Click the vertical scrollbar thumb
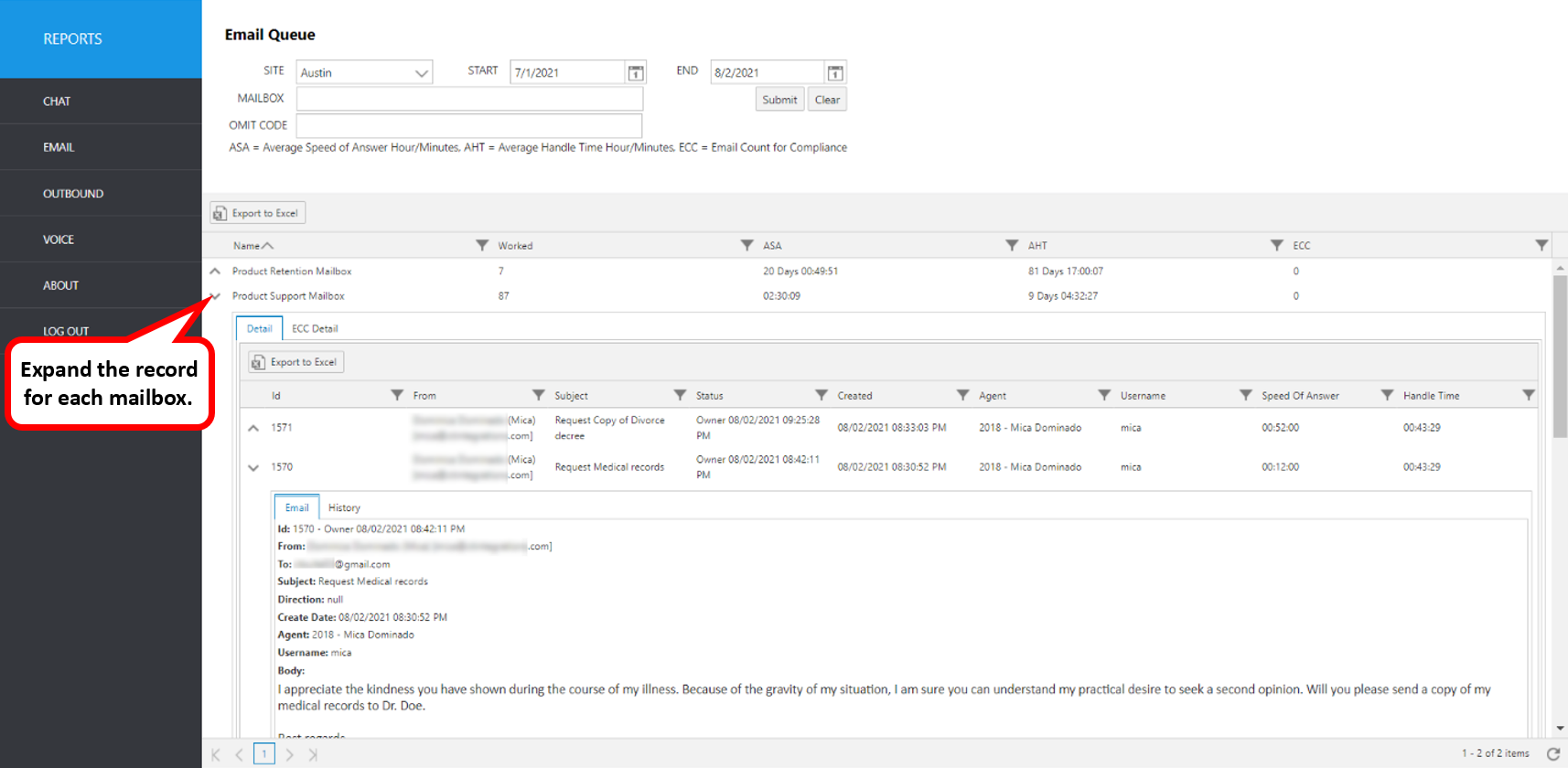 (x=1561, y=357)
